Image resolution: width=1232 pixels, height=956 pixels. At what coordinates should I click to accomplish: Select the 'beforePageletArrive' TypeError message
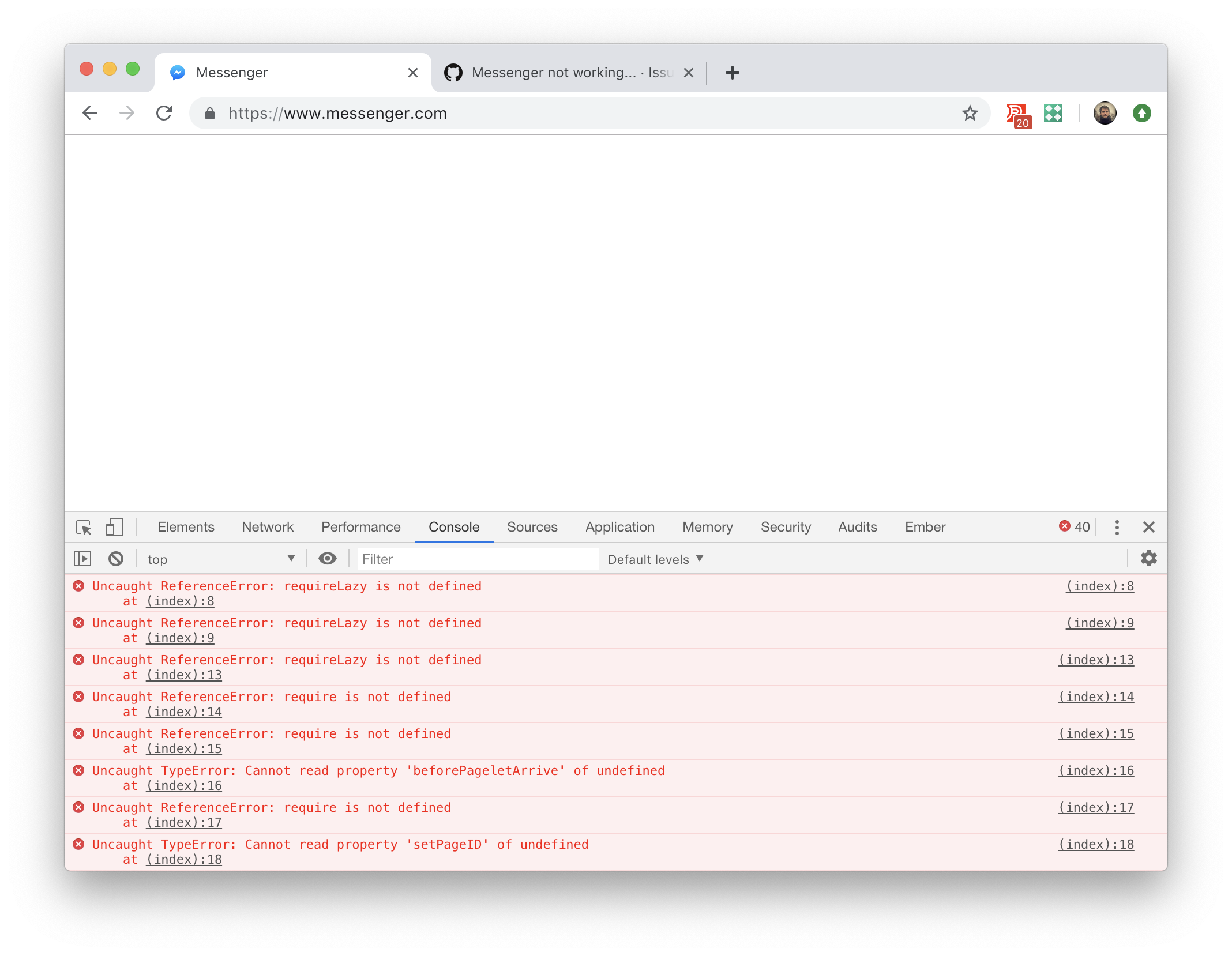tap(378, 771)
